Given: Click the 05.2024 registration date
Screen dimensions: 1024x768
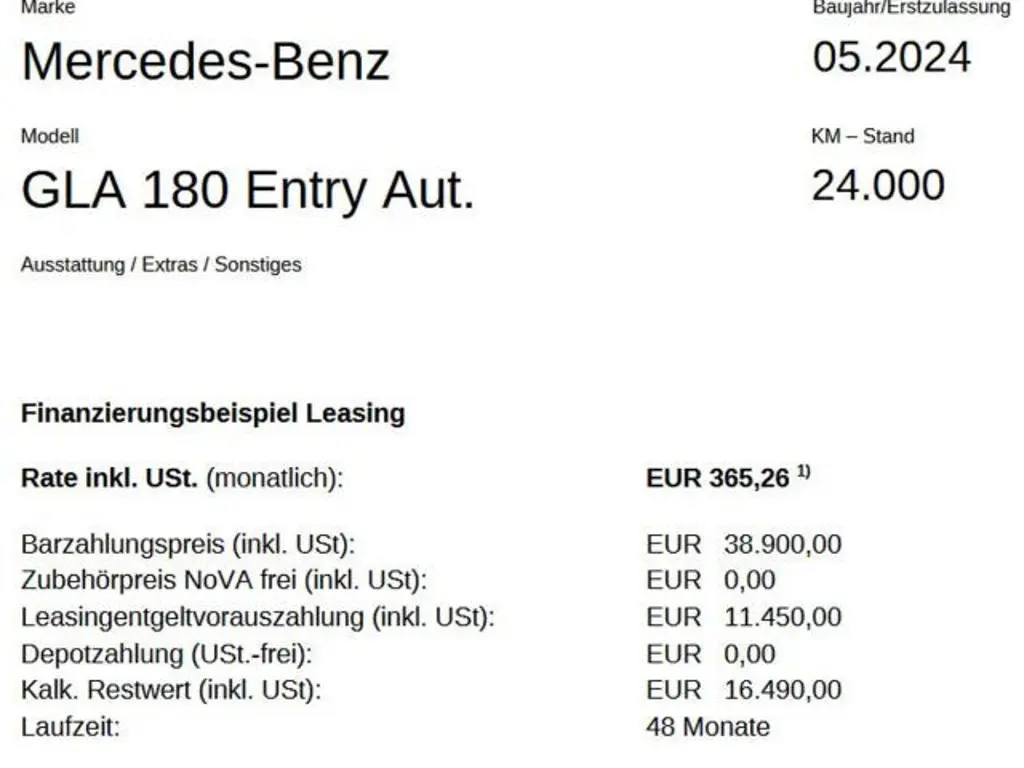Looking at the screenshot, I should [x=891, y=57].
